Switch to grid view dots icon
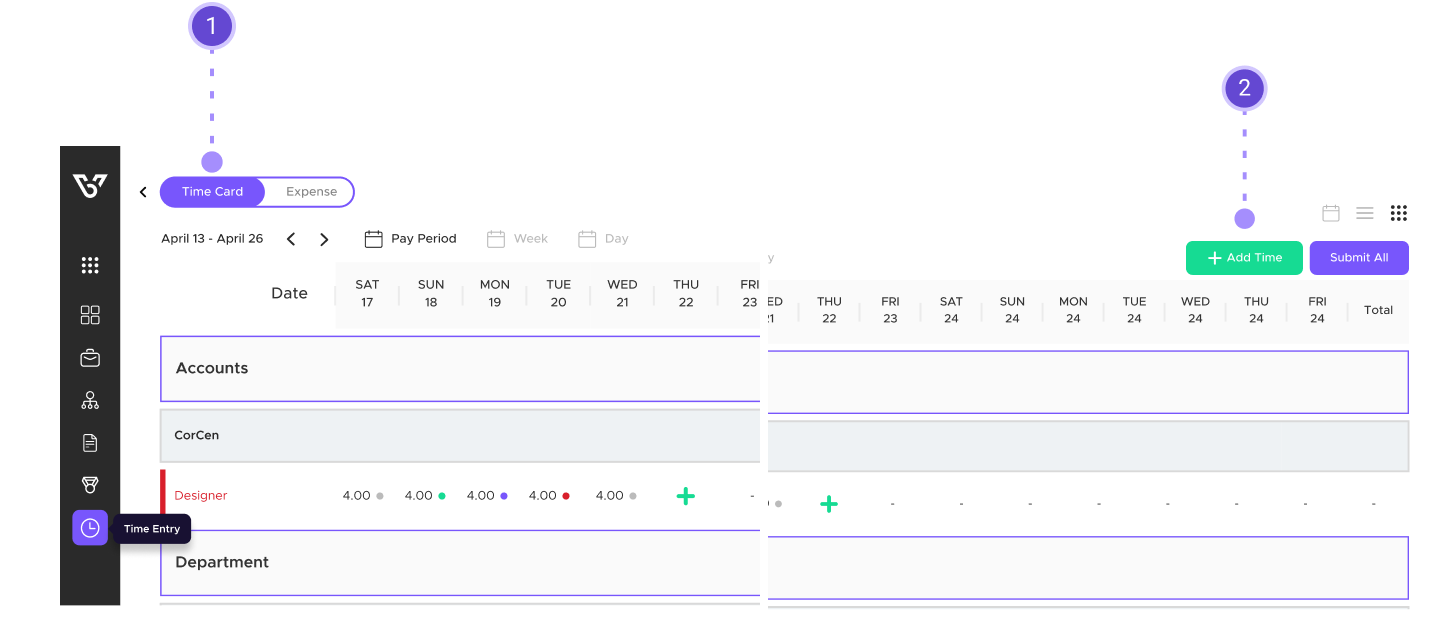The image size is (1438, 644). click(1399, 213)
